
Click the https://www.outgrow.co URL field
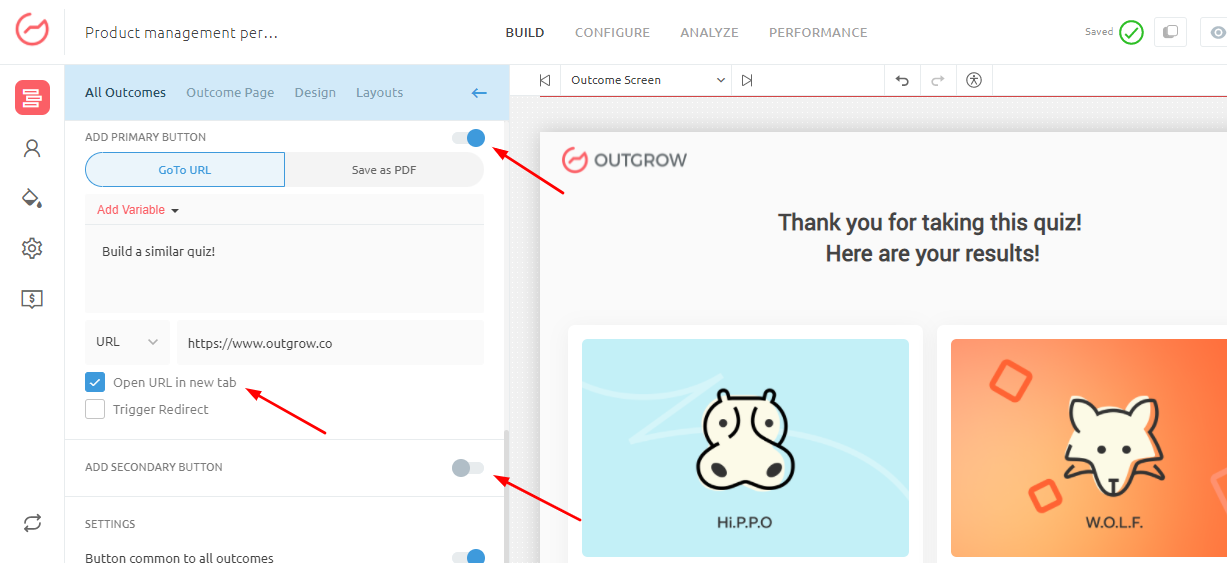330,342
